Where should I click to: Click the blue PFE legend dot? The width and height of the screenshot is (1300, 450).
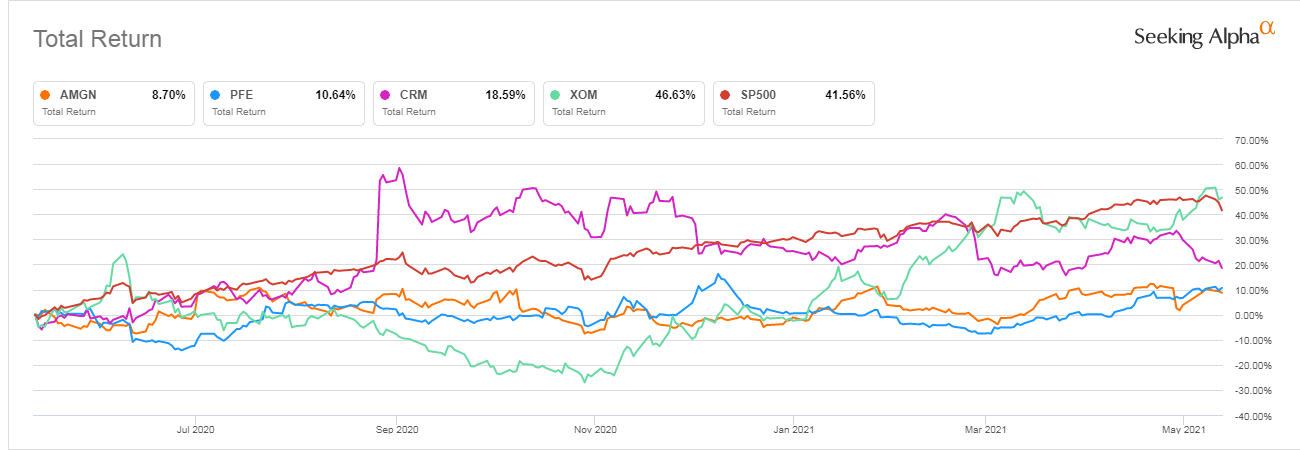click(215, 95)
